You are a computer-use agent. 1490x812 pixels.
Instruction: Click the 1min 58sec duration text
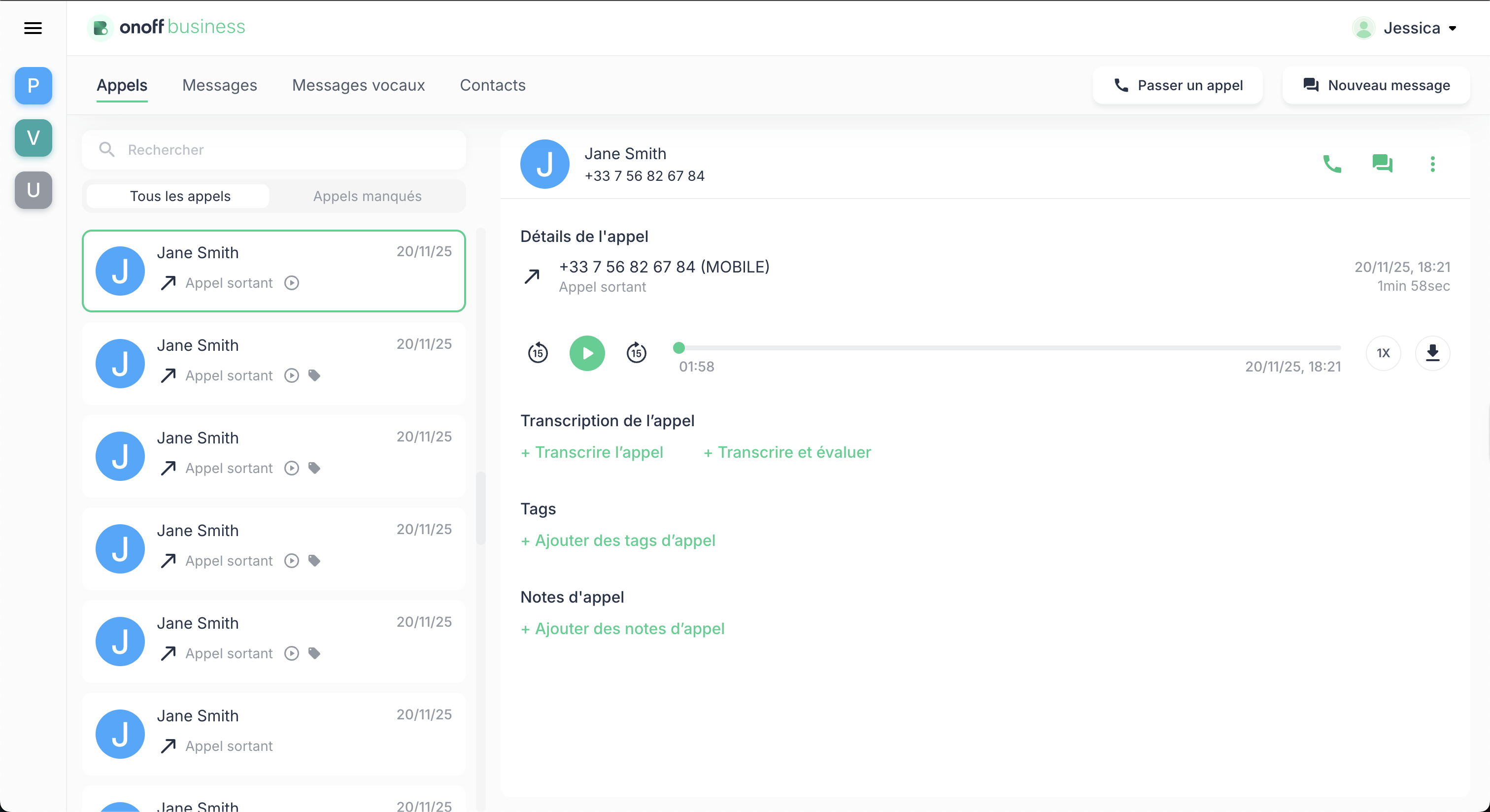(1413, 286)
